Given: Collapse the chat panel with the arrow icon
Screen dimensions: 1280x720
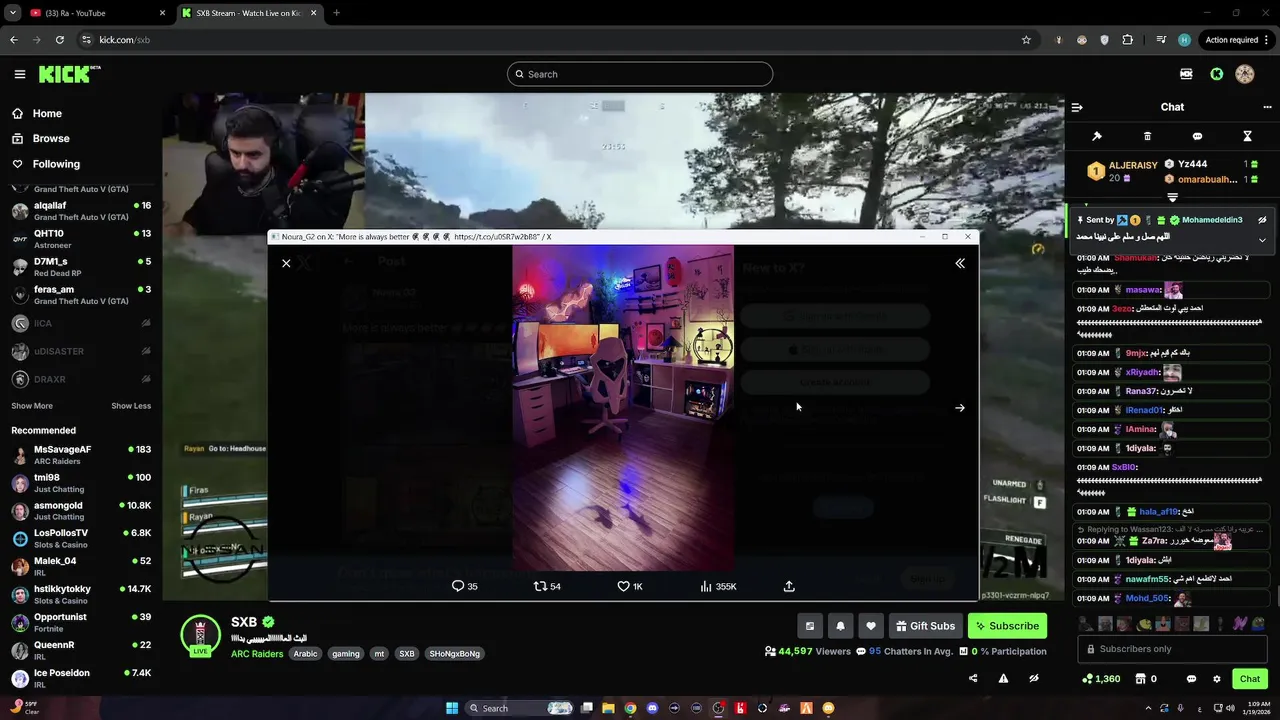Looking at the screenshot, I should click(1077, 107).
